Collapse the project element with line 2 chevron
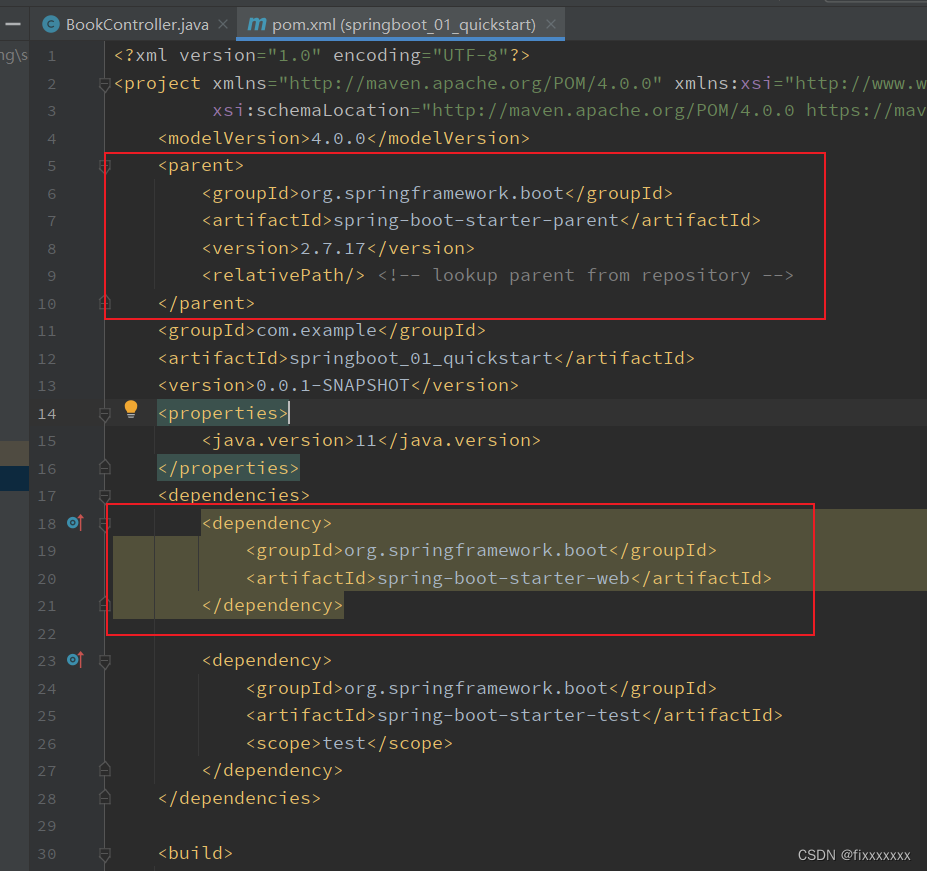The image size is (927, 871). click(x=104, y=84)
